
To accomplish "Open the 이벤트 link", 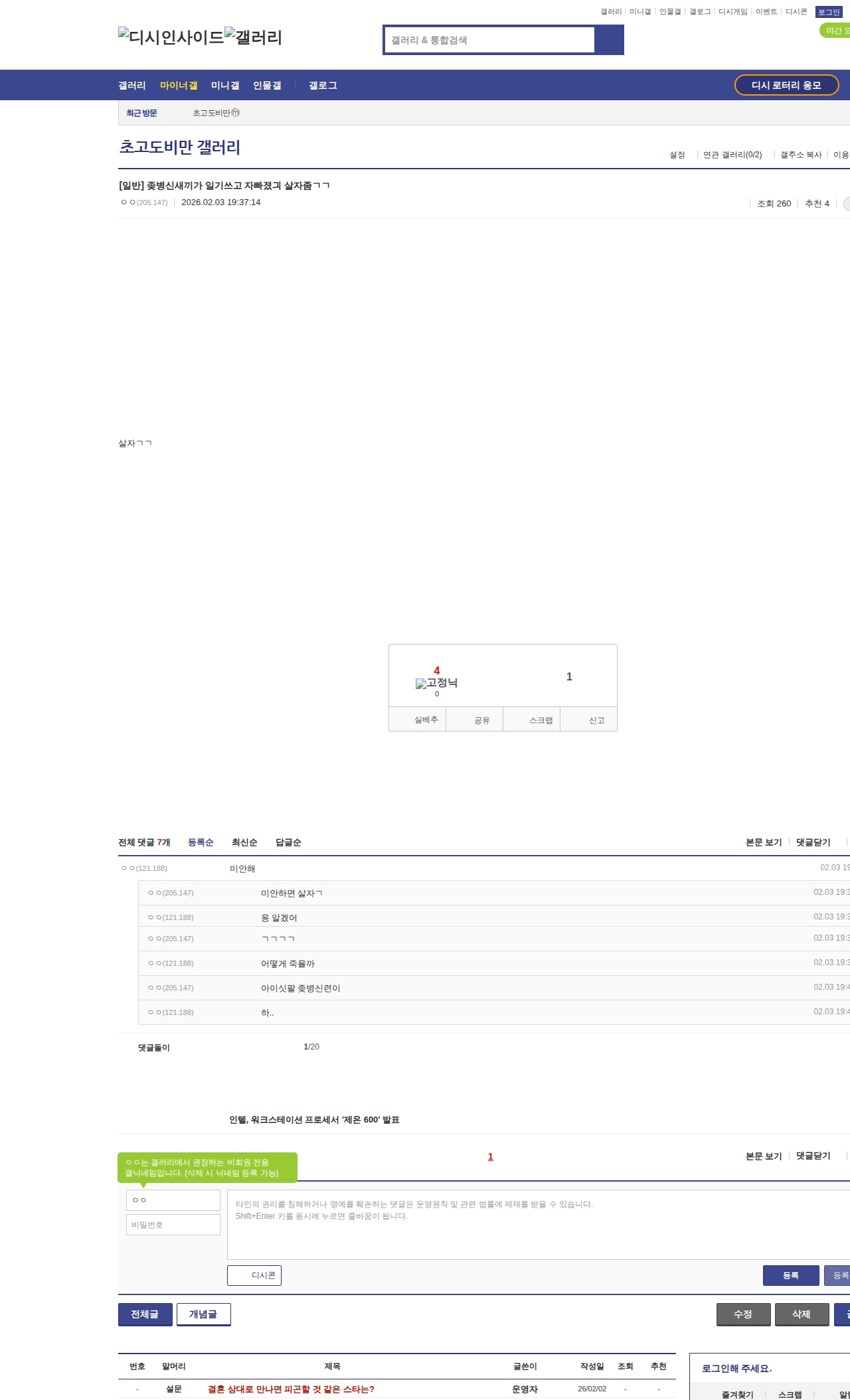I will (x=766, y=12).
